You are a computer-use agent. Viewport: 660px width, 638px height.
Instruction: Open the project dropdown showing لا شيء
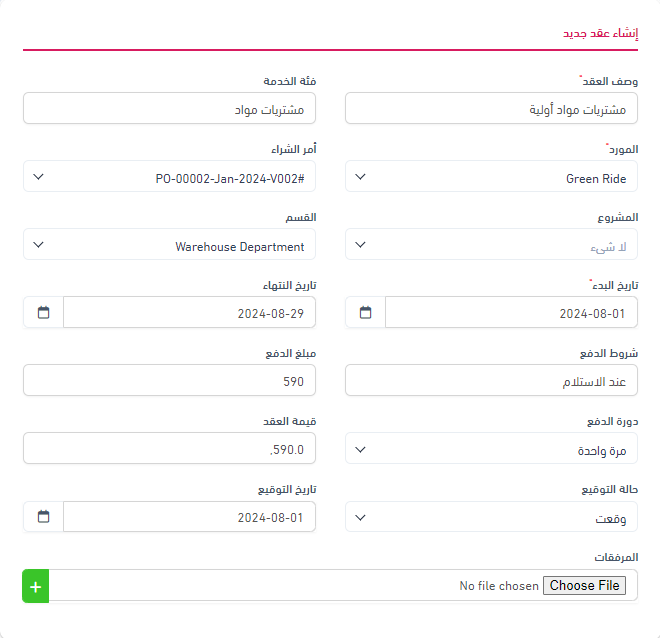pyautogui.click(x=491, y=245)
